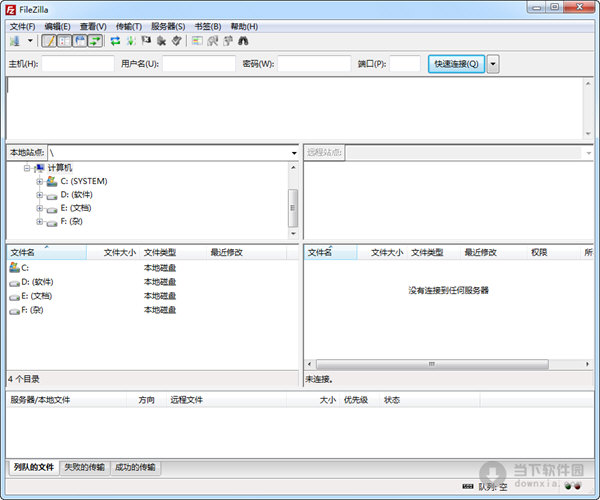Sort local list by 文件类型 column

click(x=174, y=252)
